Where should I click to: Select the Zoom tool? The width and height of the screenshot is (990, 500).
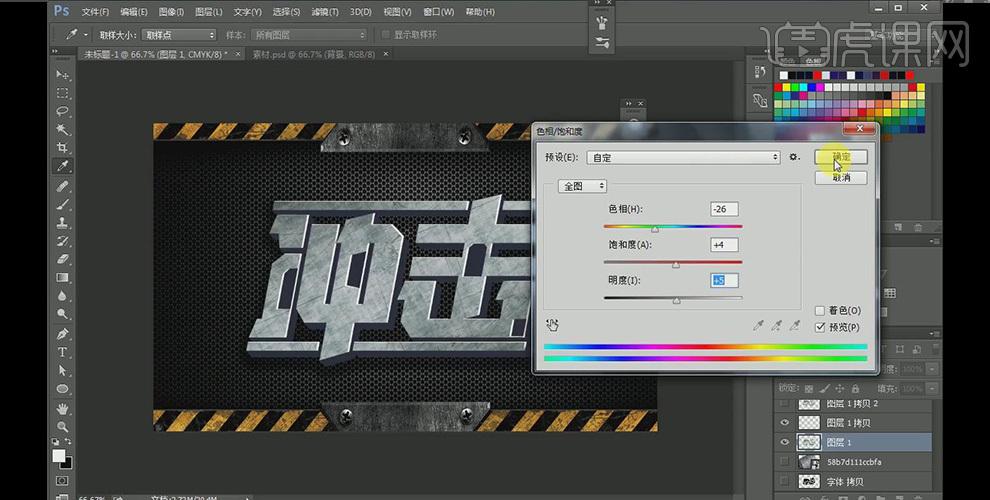(x=63, y=426)
